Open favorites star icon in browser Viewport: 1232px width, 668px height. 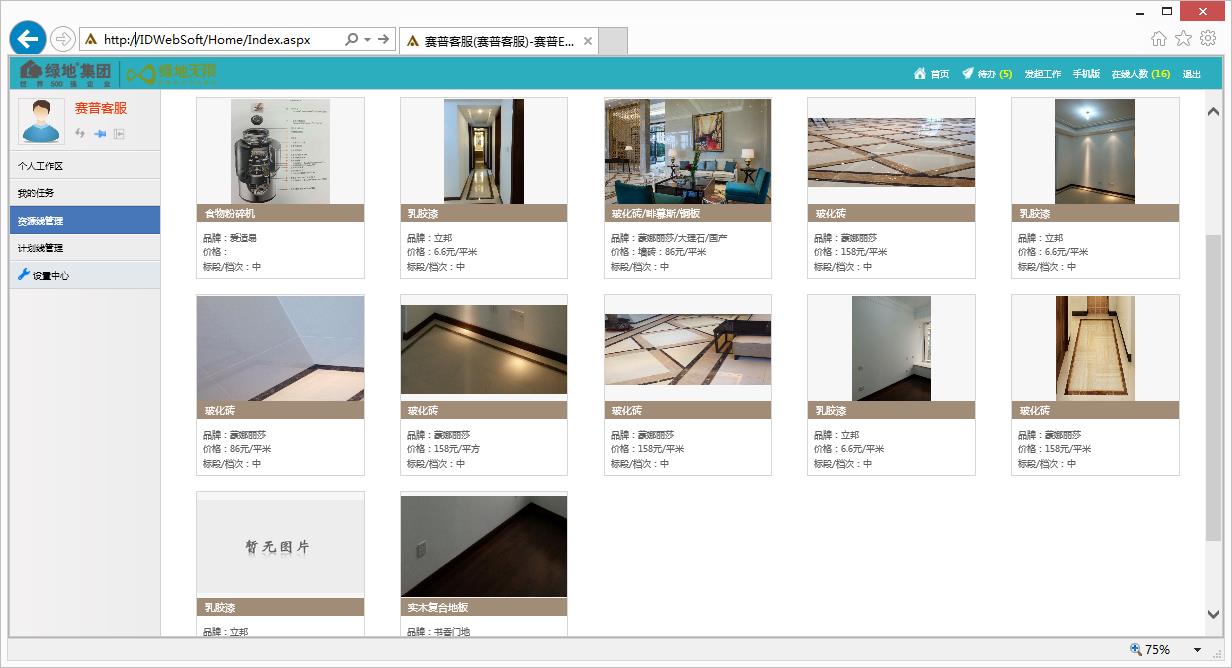tap(1183, 39)
